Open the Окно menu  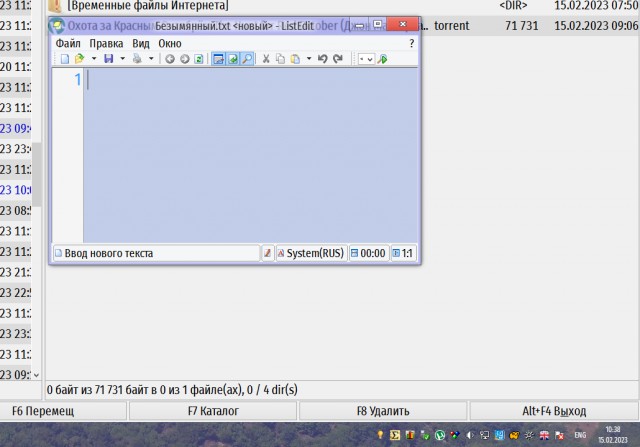coord(170,43)
